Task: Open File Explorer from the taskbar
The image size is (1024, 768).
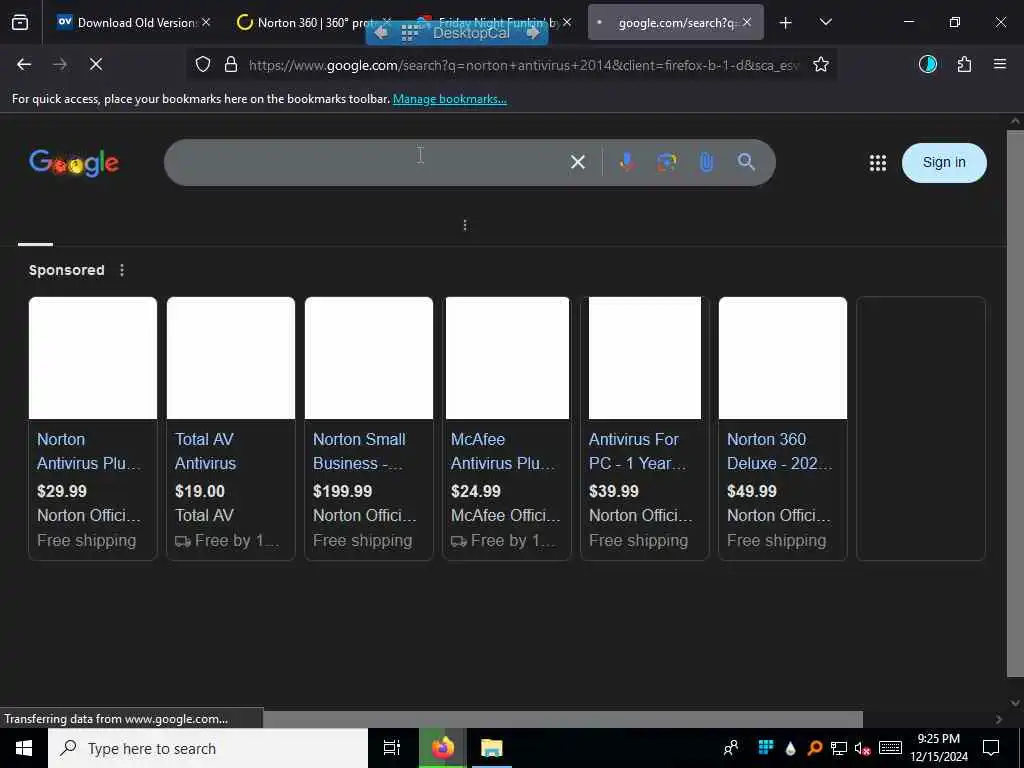Action: (491, 748)
